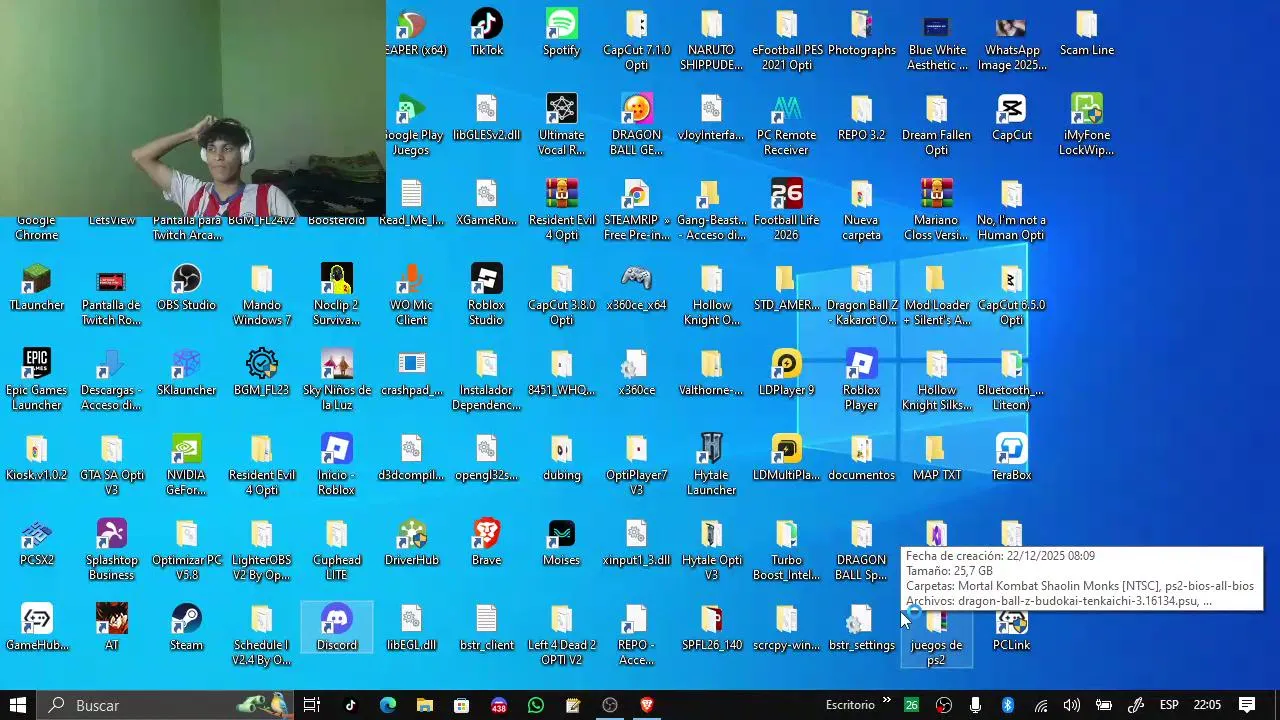This screenshot has height=720, width=1280.
Task: Open Task View on the taskbar
Action: (x=312, y=705)
